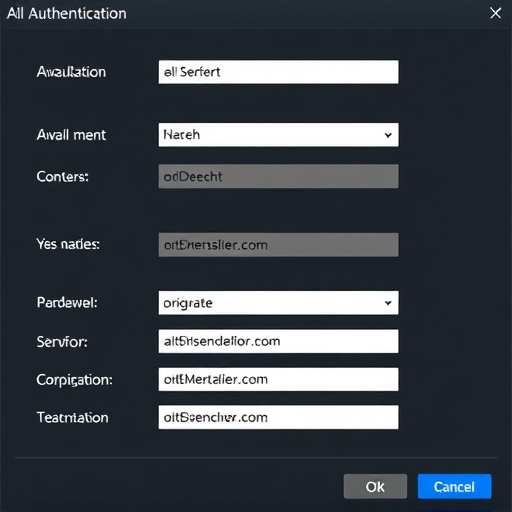Click the Conters: label
Screen dimensions: 512x512
click(63, 177)
